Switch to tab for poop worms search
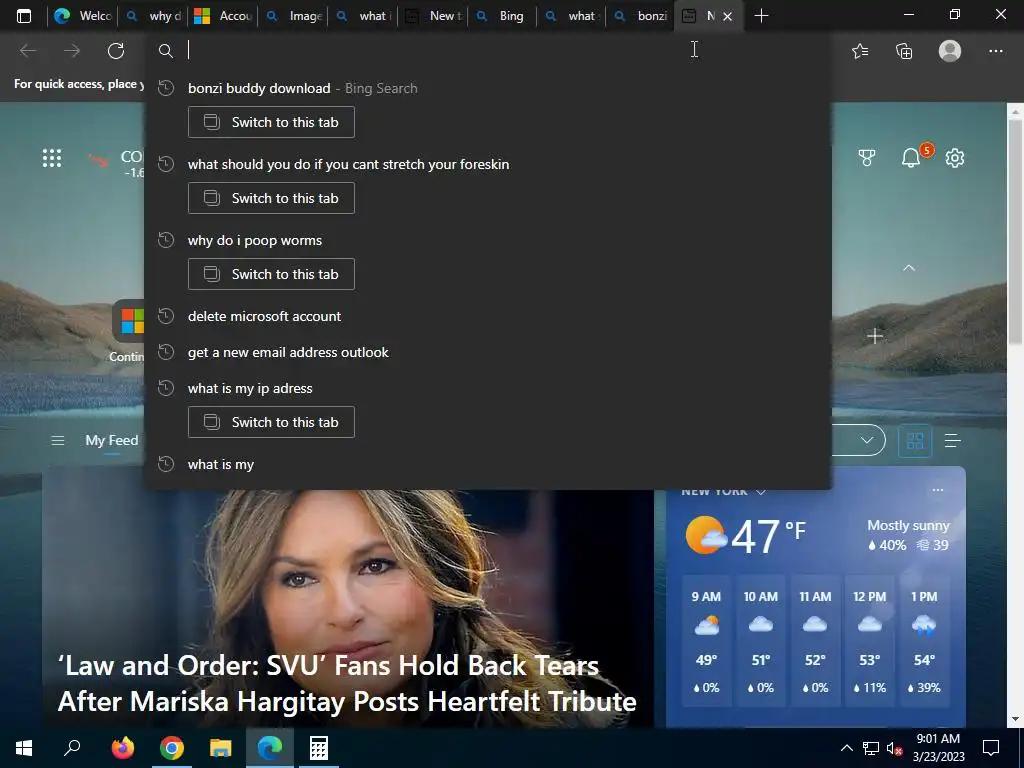This screenshot has width=1024, height=768. click(x=271, y=274)
